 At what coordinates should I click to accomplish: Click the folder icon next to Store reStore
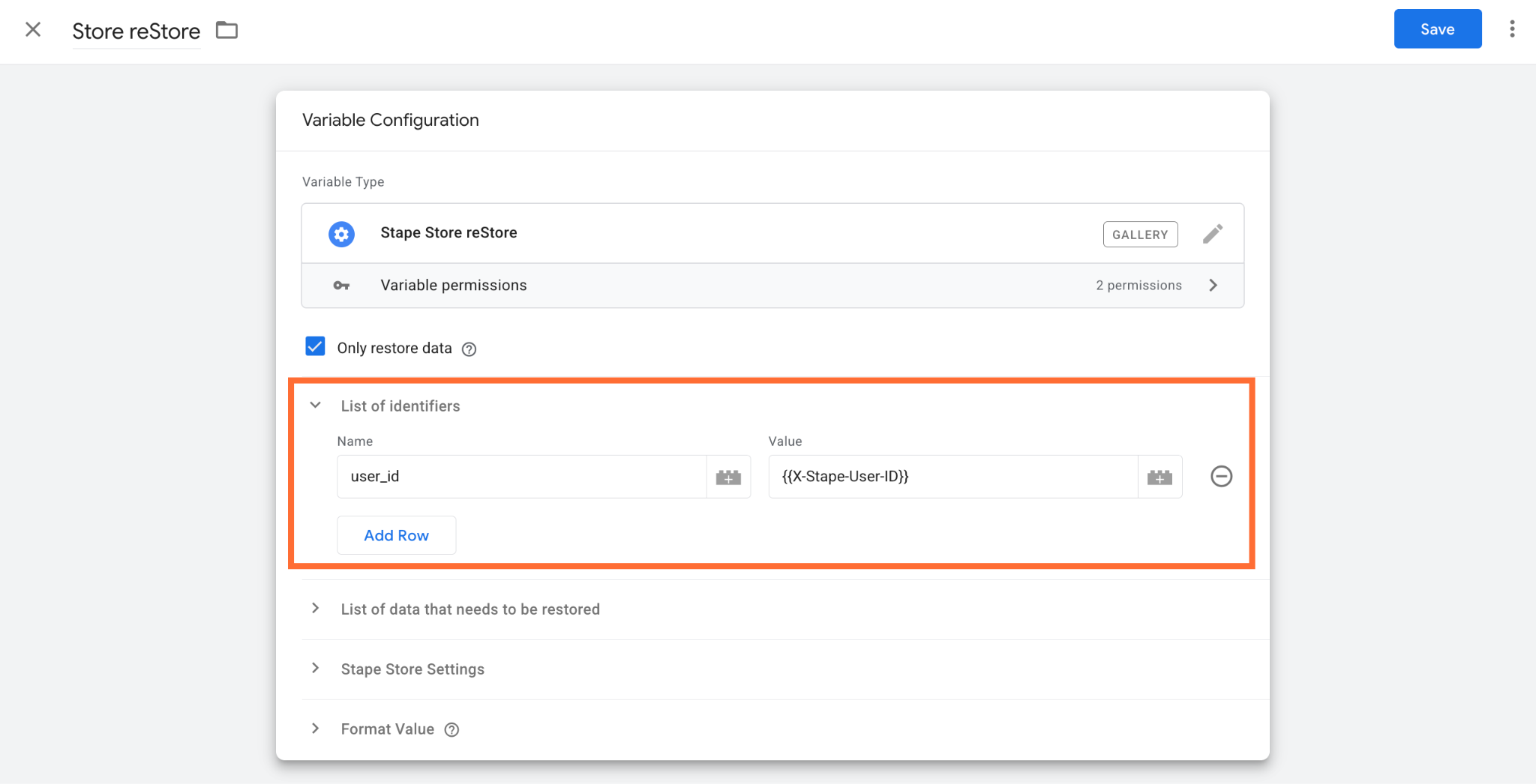tap(226, 30)
